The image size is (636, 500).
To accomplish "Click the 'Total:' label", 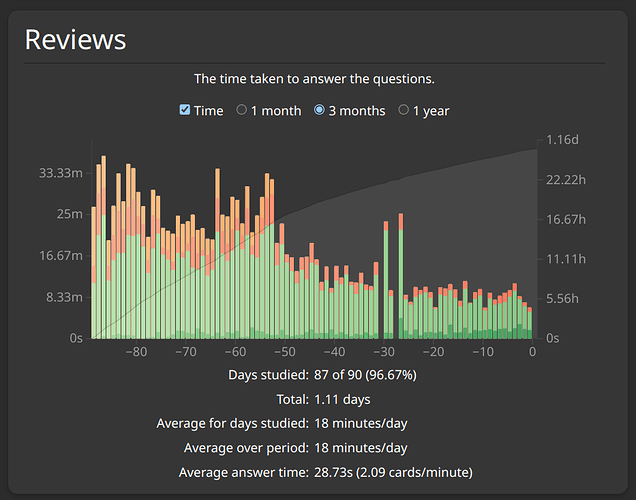I will tap(292, 399).
